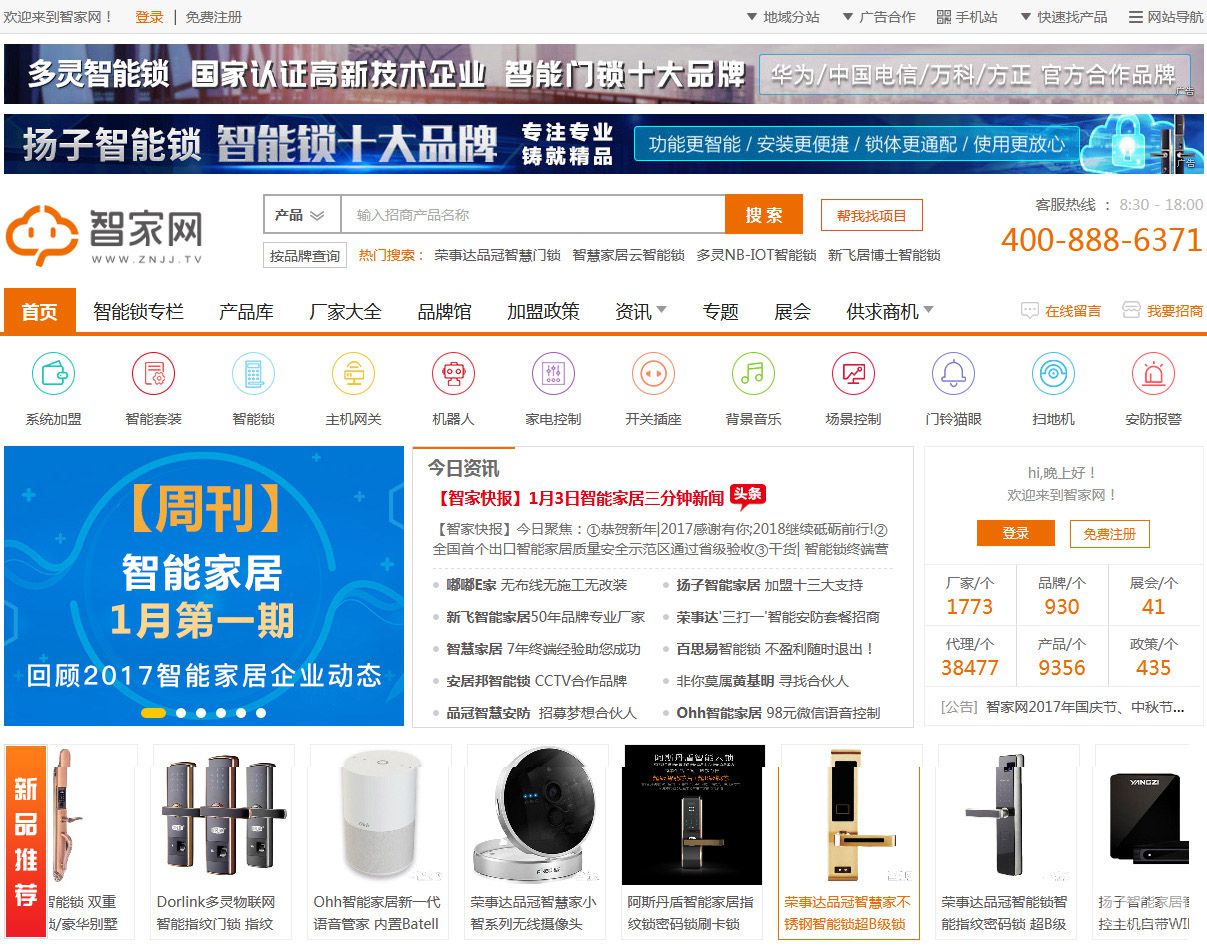Open 在线留言 message link

pyautogui.click(x=1061, y=311)
